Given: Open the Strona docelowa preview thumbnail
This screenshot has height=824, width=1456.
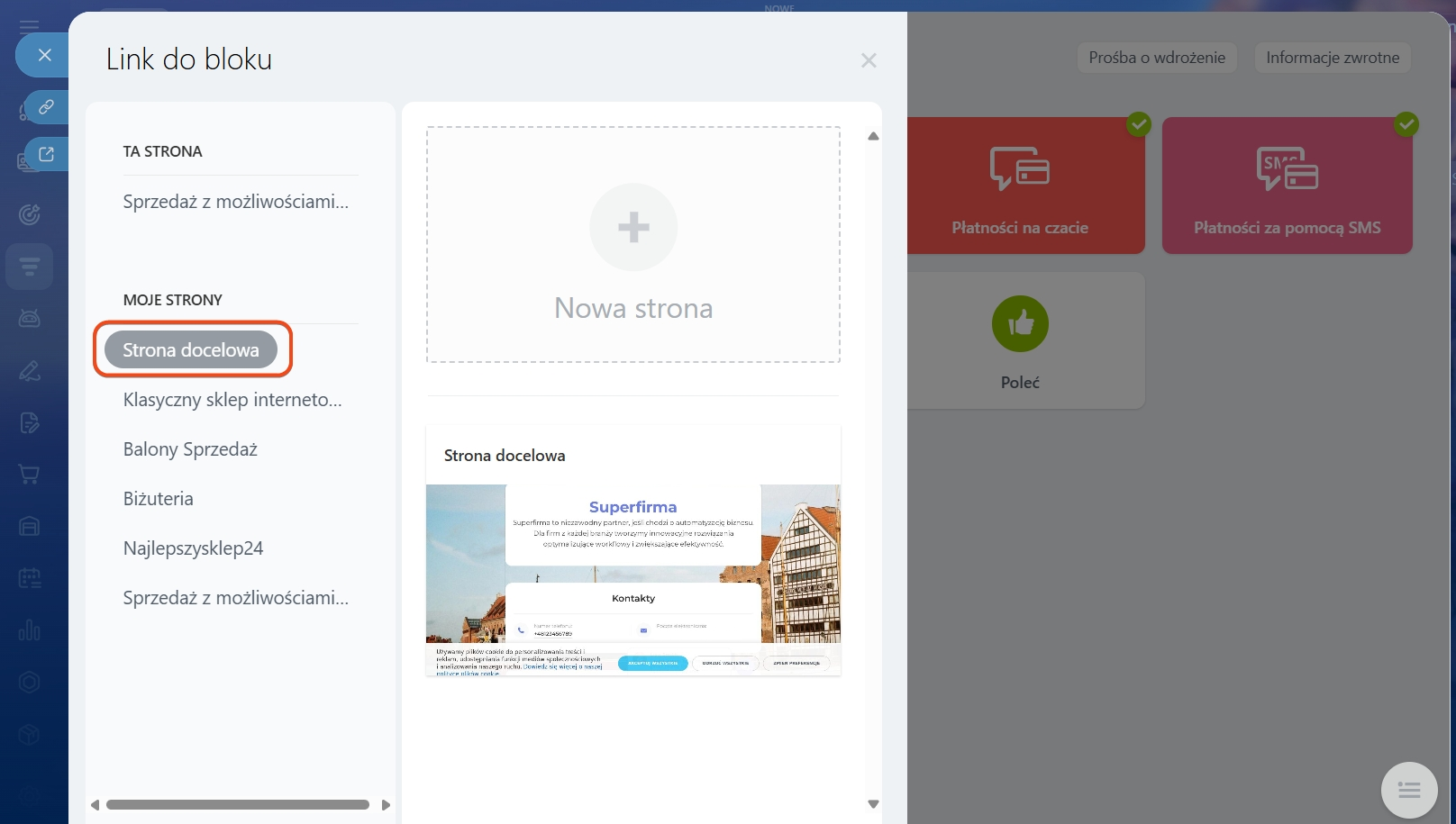Looking at the screenshot, I should pos(633,579).
